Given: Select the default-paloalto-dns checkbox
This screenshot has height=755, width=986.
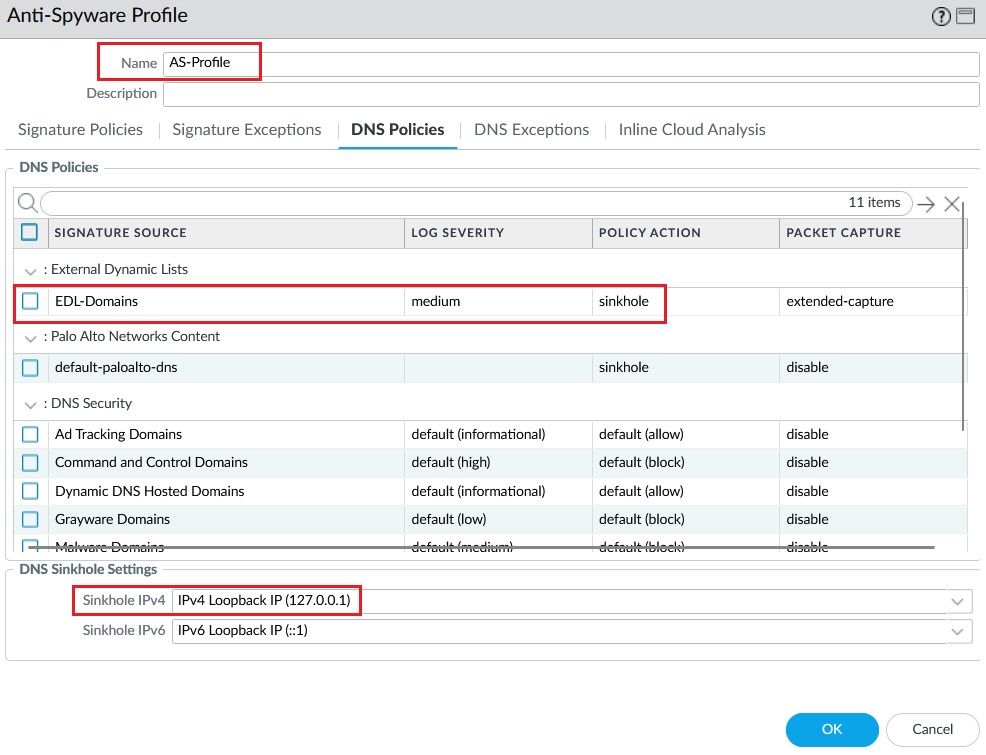Looking at the screenshot, I should coord(30,368).
